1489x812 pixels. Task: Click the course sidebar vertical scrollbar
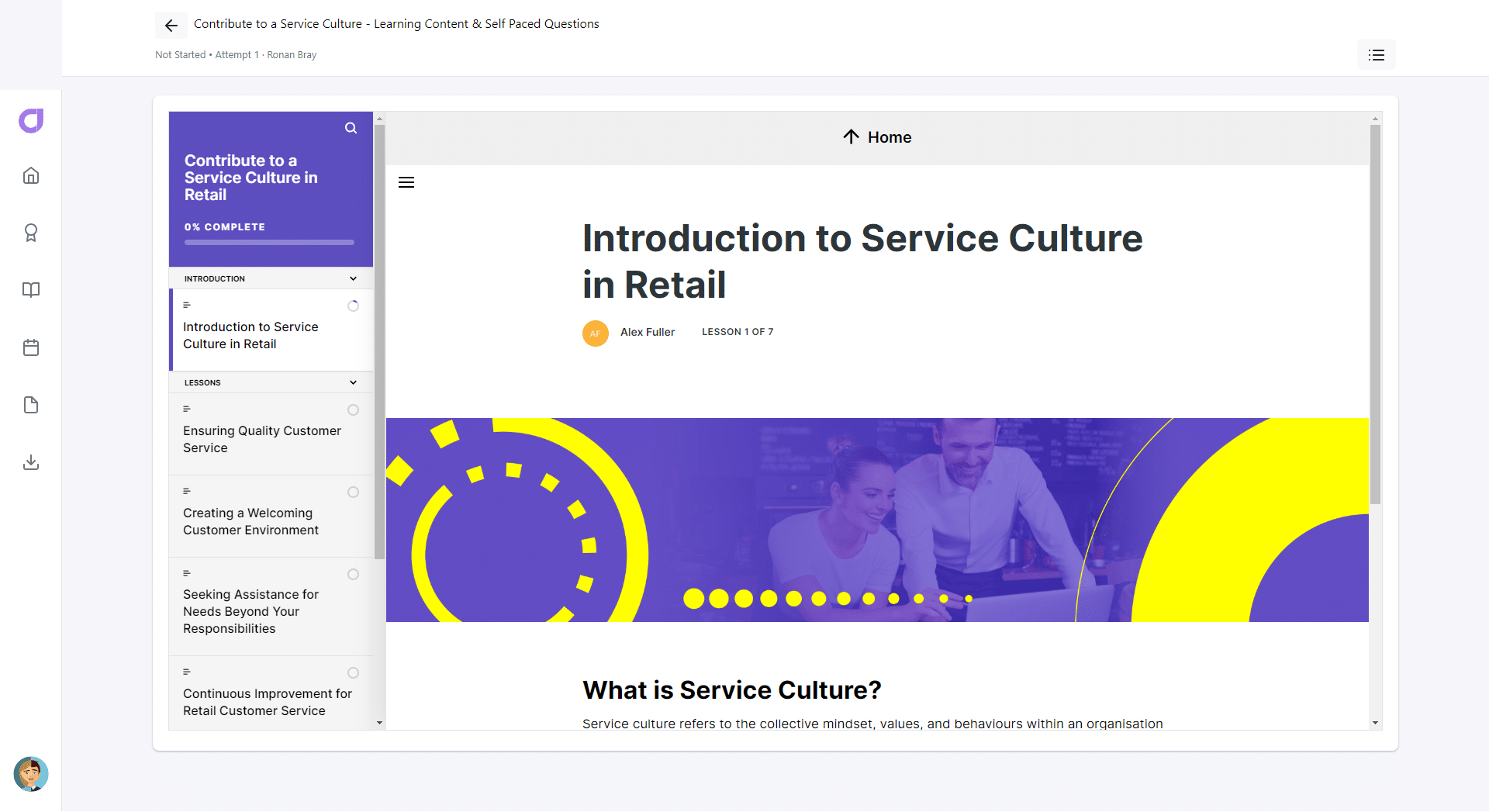(x=379, y=341)
